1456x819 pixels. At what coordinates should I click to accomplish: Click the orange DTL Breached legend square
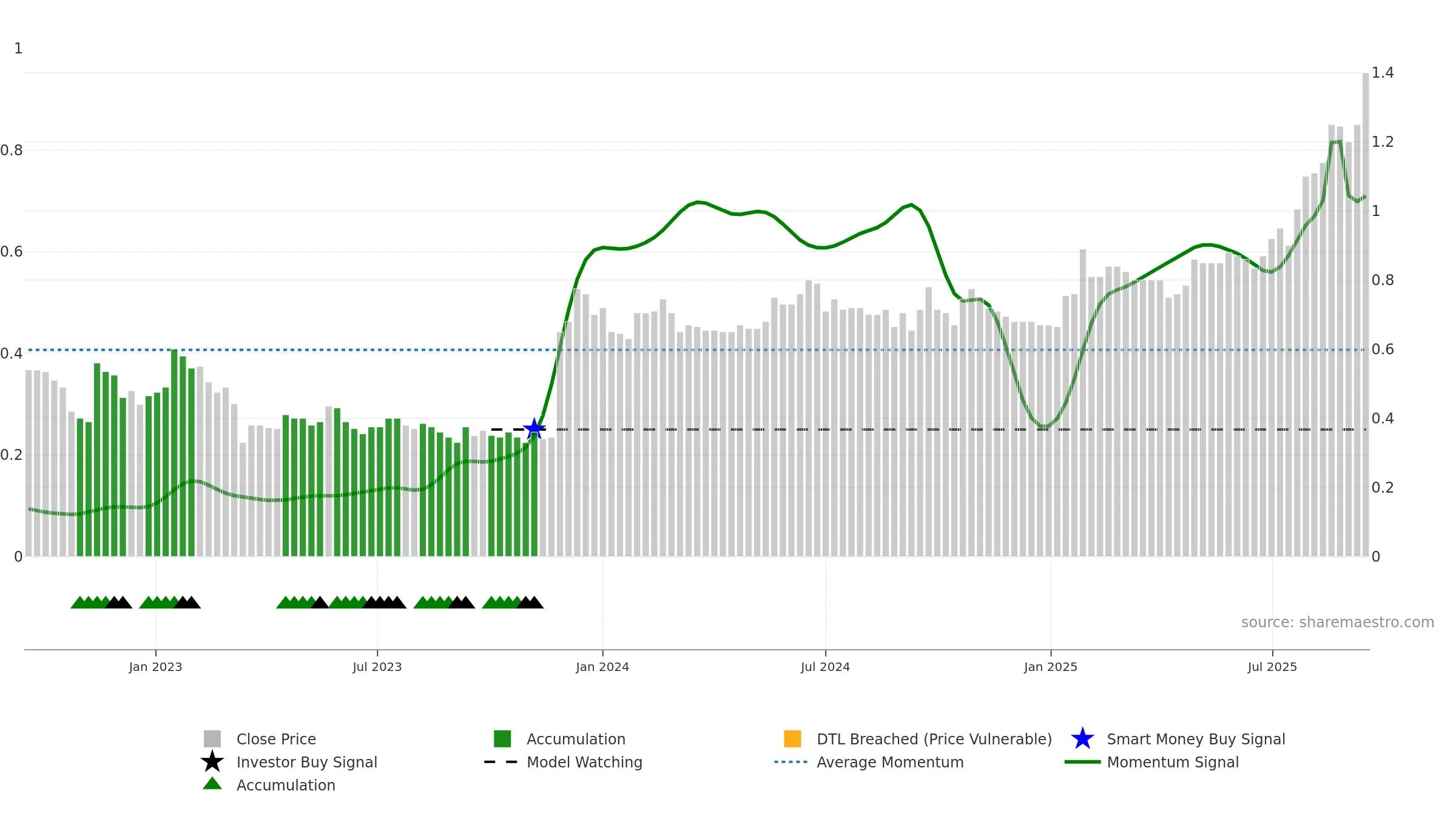[x=792, y=739]
